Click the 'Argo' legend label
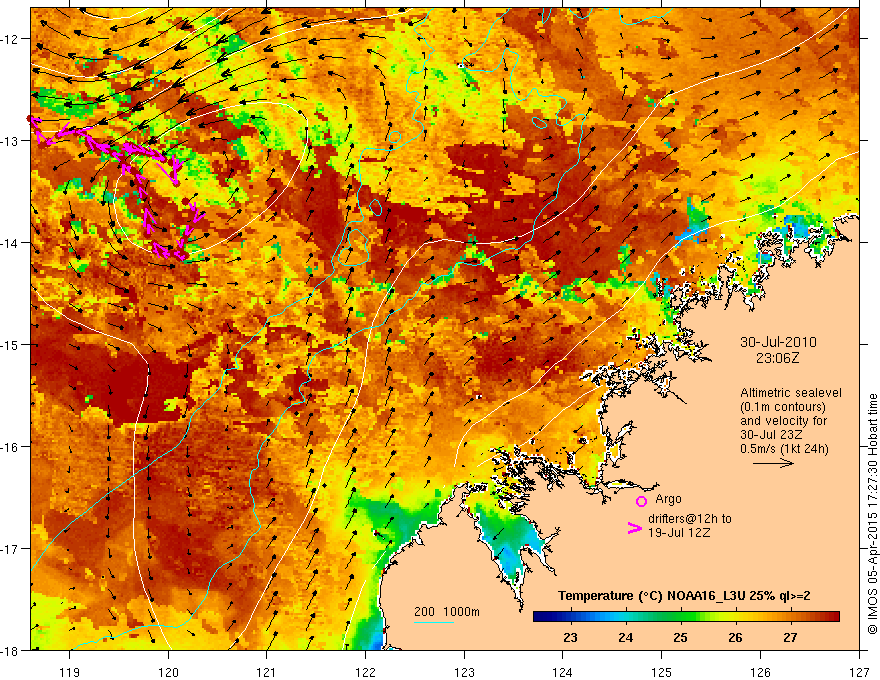Screen dimensions: 880x680 668,499
